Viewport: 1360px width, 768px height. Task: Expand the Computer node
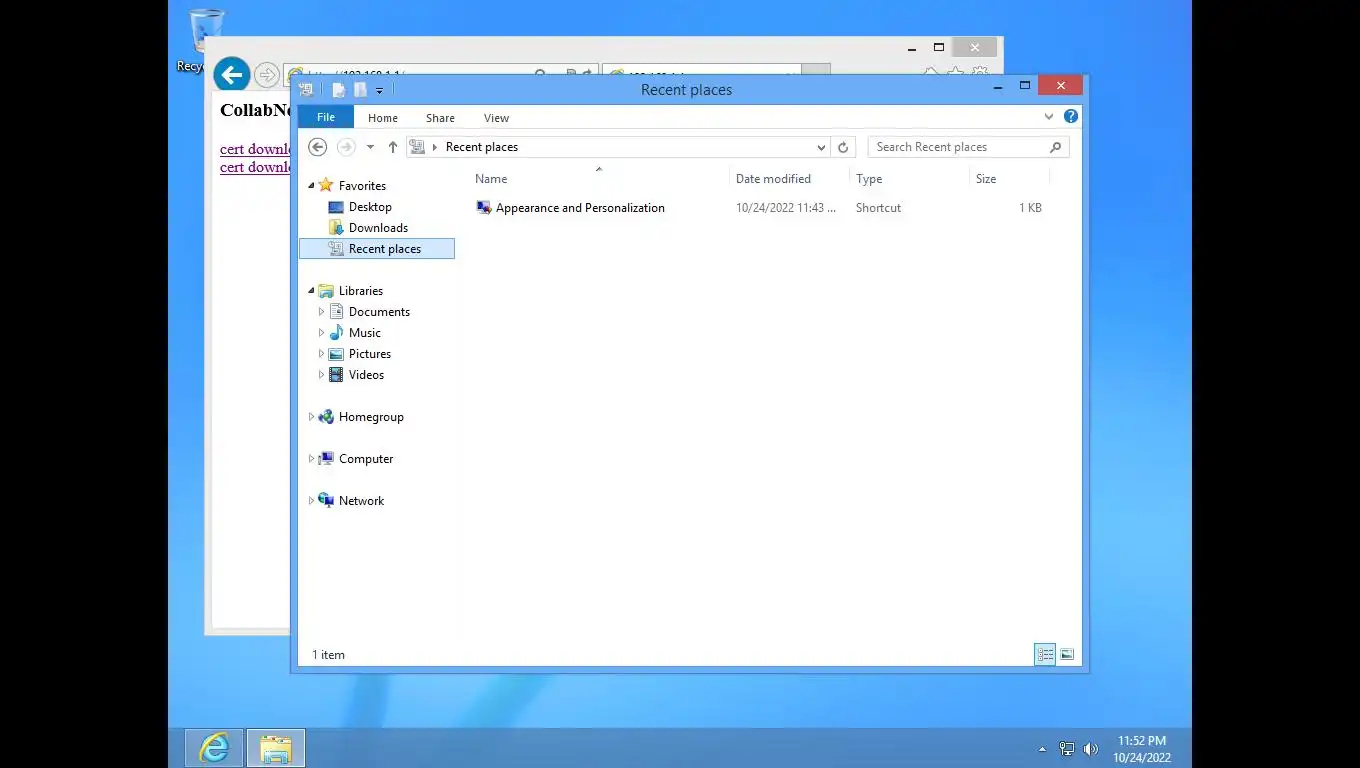(311, 459)
